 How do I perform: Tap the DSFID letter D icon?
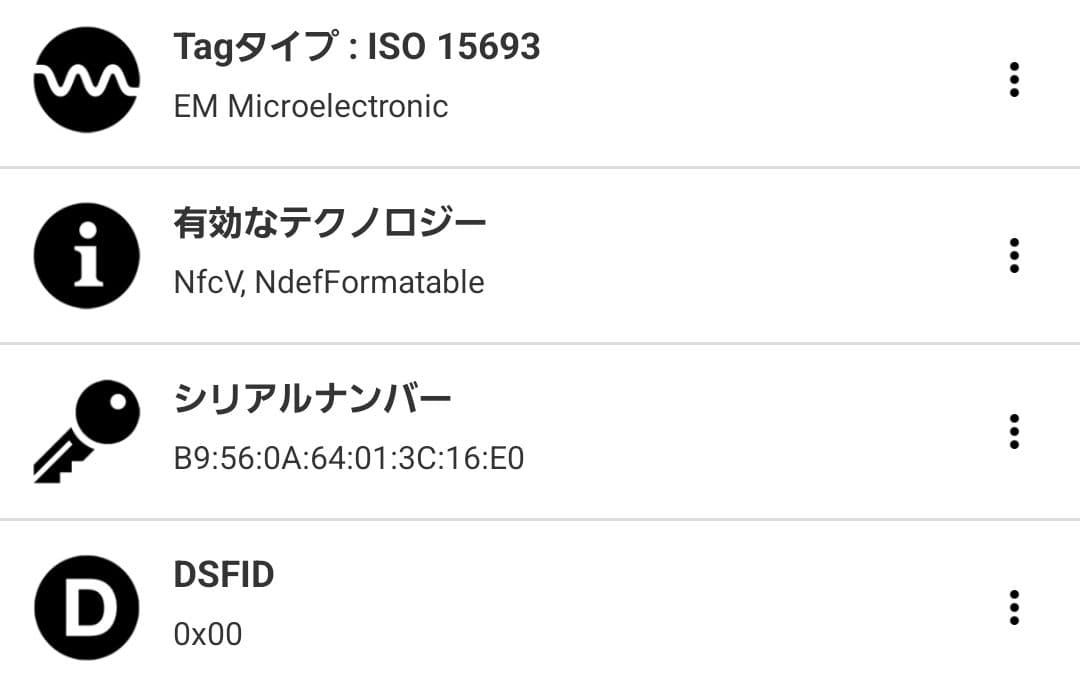point(86,607)
